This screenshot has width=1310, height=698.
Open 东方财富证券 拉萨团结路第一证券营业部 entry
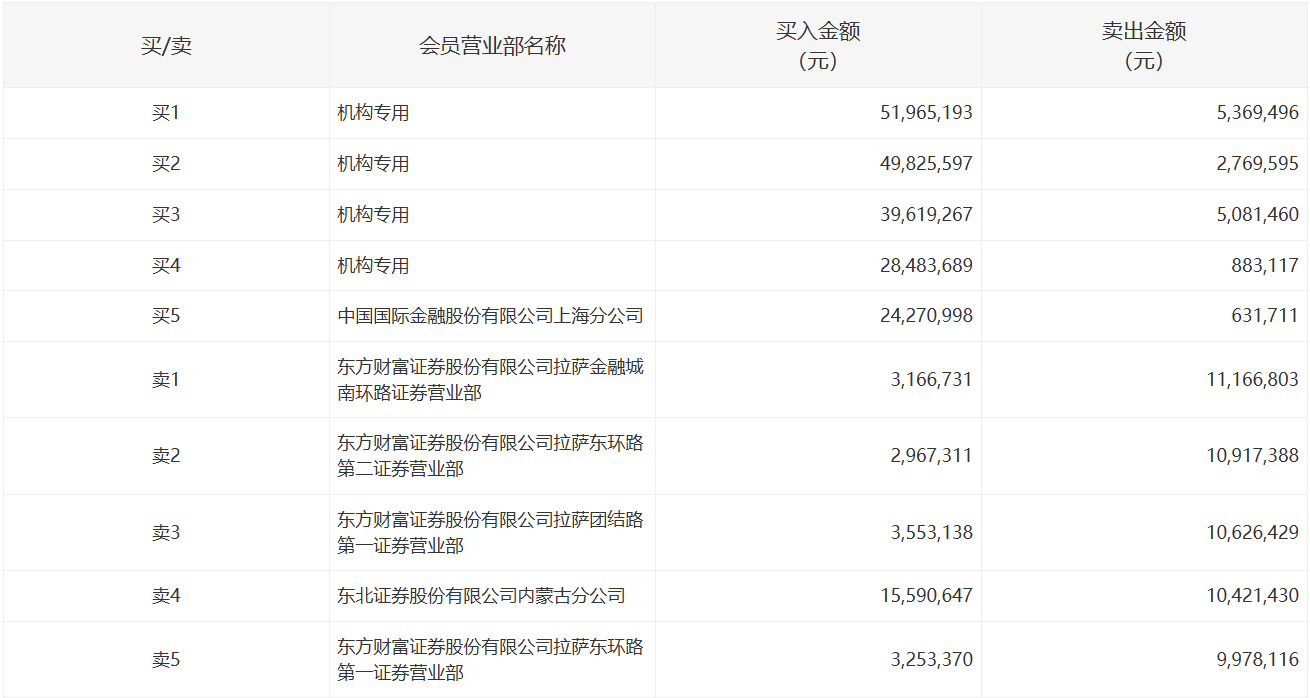coord(490,533)
